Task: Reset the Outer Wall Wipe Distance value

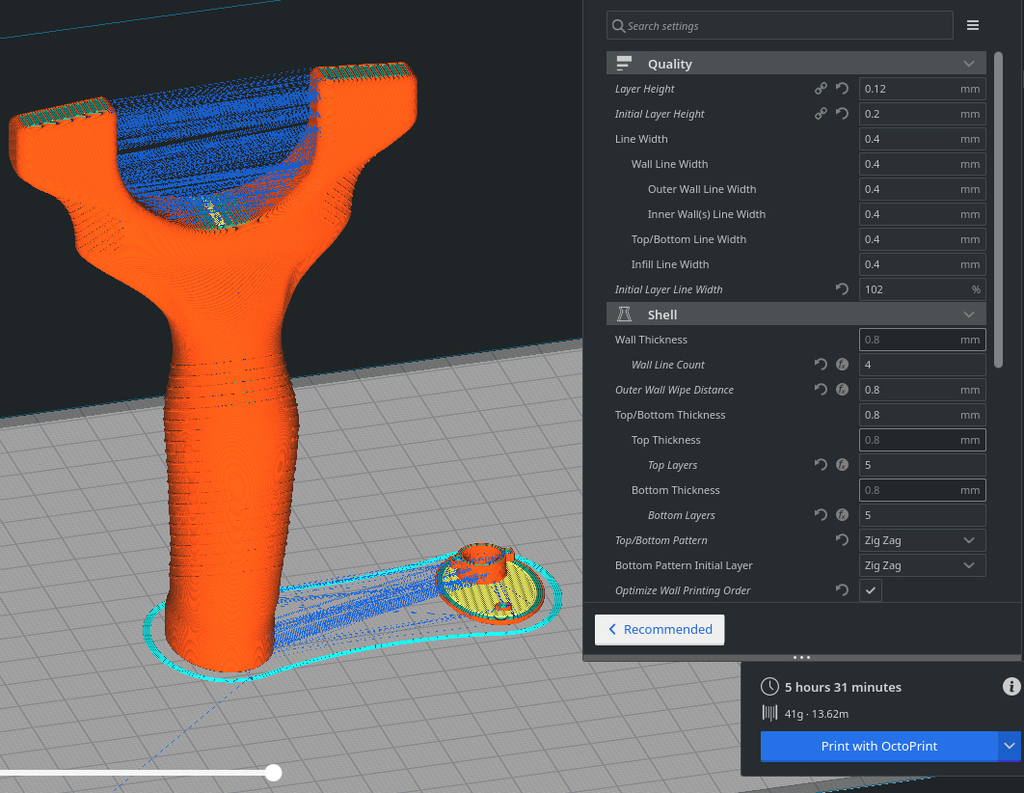Action: tap(821, 390)
